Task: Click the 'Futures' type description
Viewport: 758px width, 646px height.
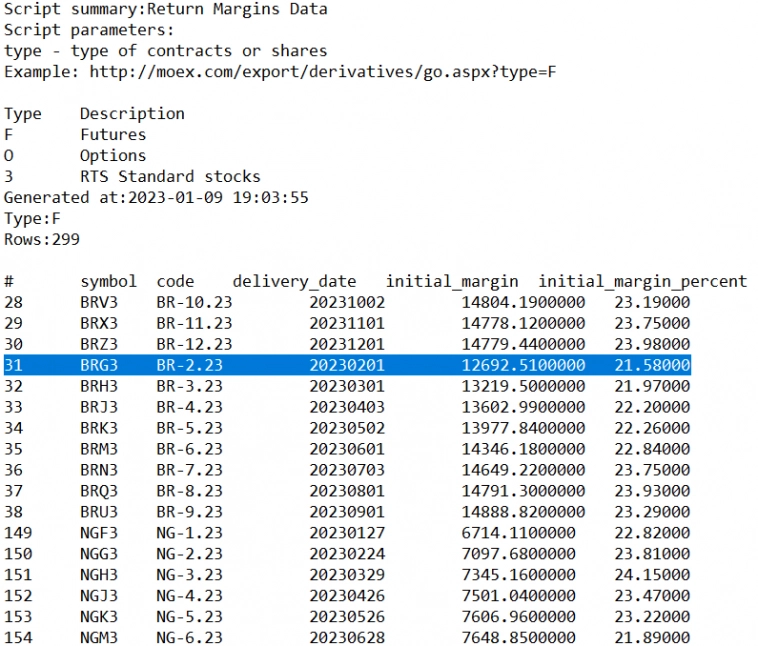Action: point(113,134)
